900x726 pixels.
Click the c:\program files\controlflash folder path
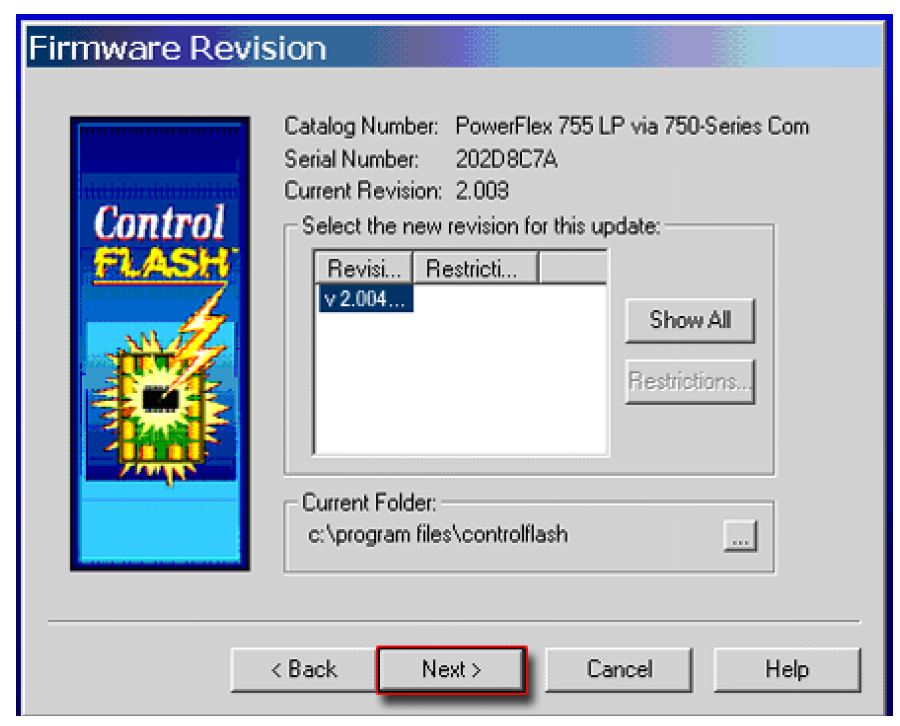coord(438,535)
